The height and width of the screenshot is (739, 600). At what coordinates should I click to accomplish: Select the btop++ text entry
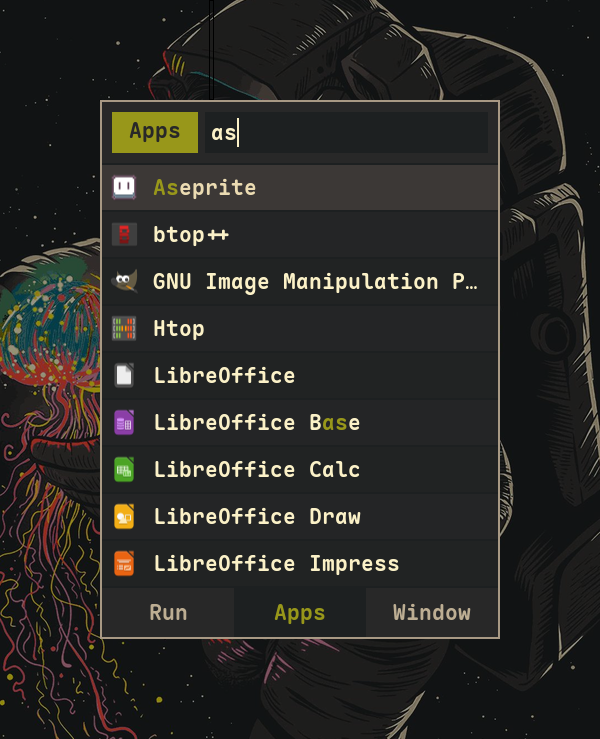point(191,235)
